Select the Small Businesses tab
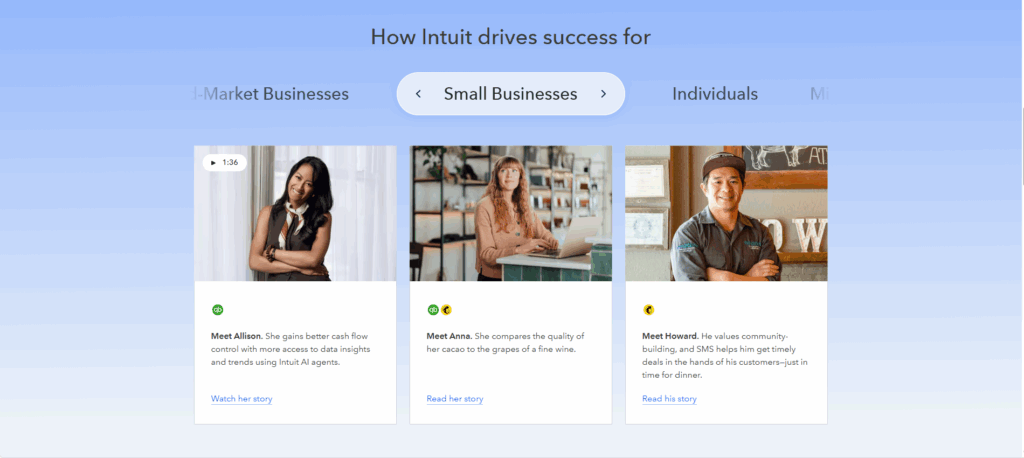This screenshot has width=1024, height=458. 510,94
